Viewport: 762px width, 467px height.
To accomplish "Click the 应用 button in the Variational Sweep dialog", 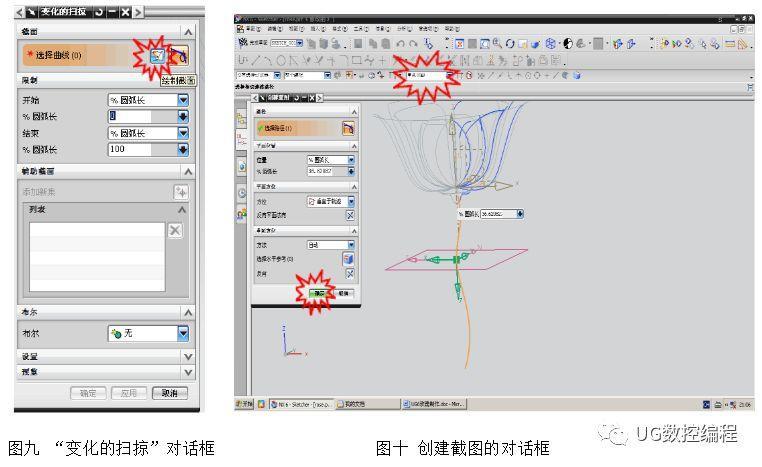I will (x=129, y=393).
